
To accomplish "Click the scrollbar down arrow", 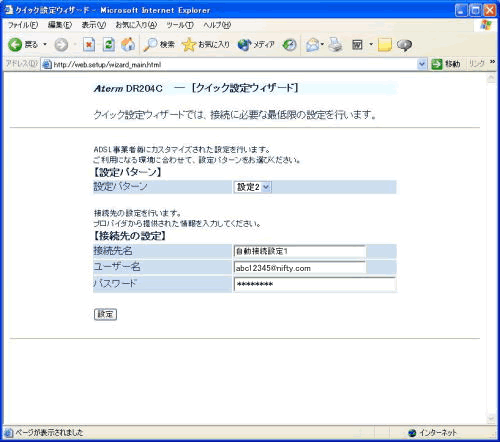I will pyautogui.click(x=491, y=418).
